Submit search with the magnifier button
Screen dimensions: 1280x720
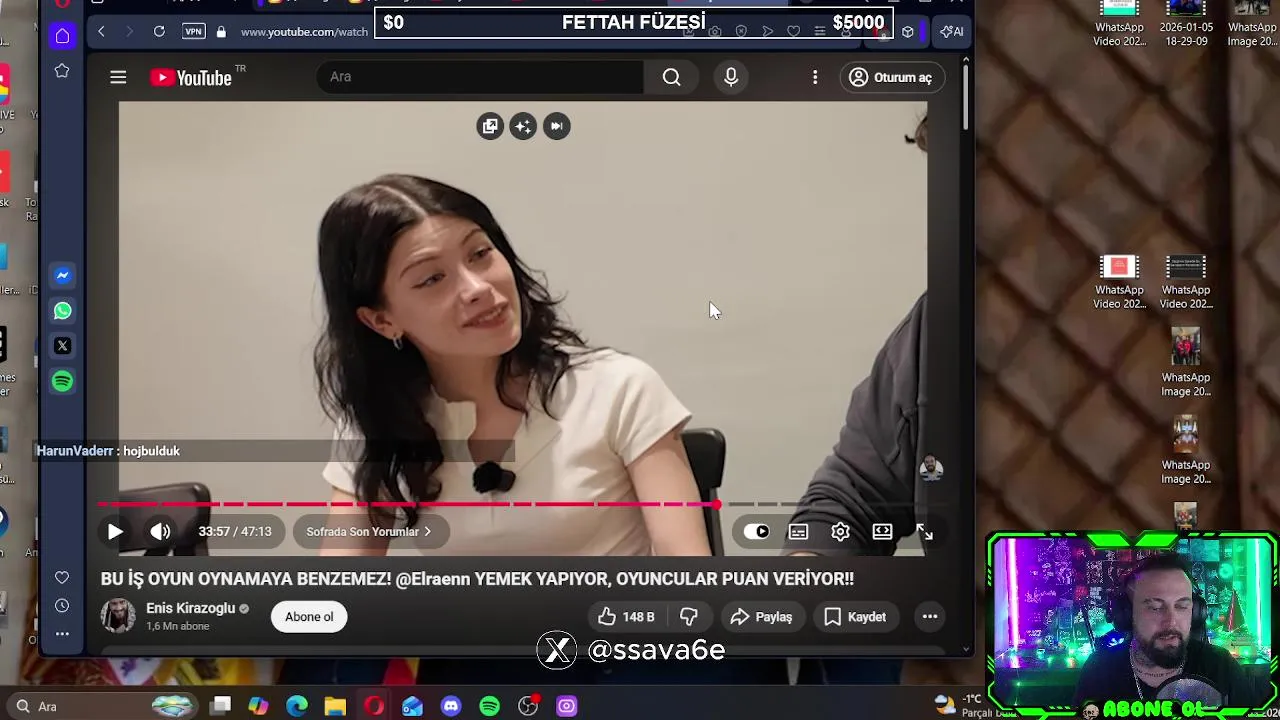click(671, 77)
